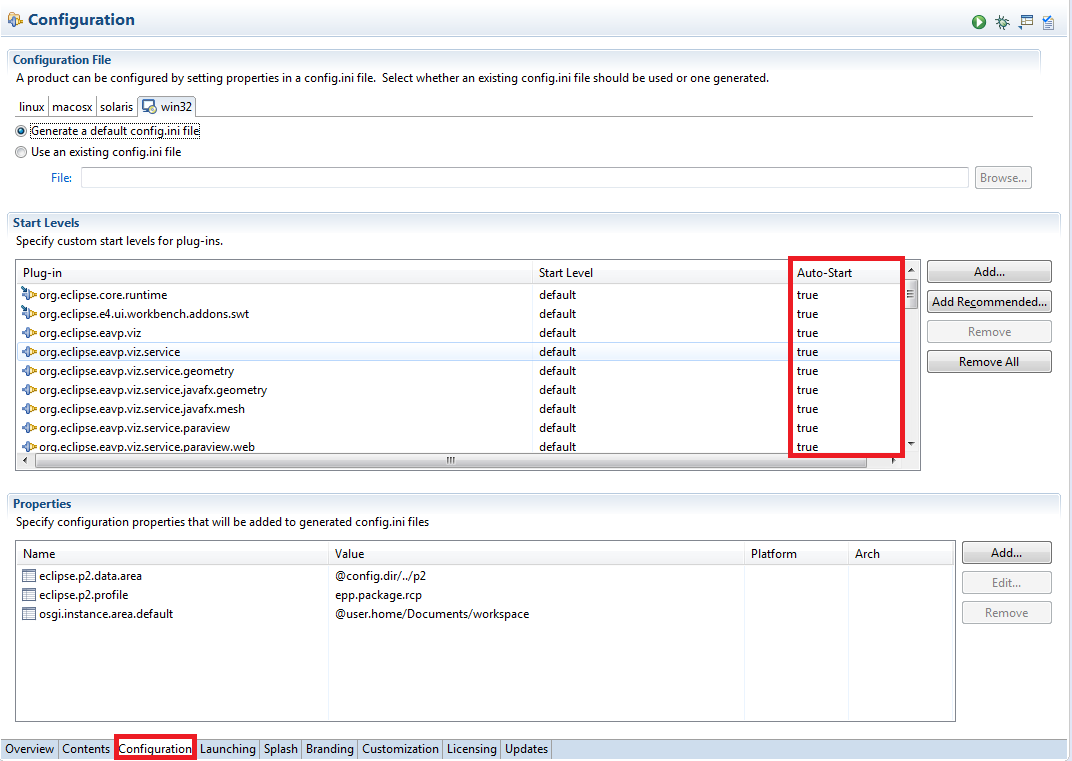Click Add... in the Properties section
Image resolution: width=1072 pixels, height=761 pixels.
coord(1006,552)
